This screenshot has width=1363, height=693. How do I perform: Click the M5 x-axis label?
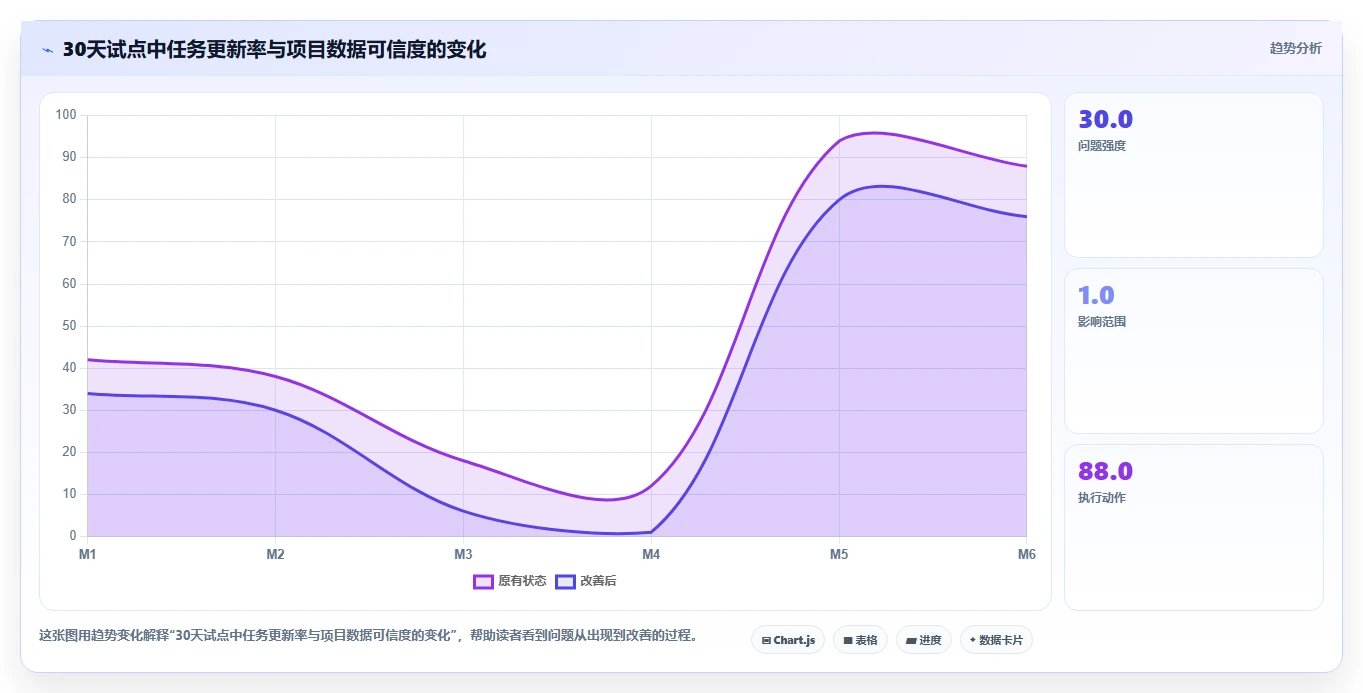click(x=839, y=554)
